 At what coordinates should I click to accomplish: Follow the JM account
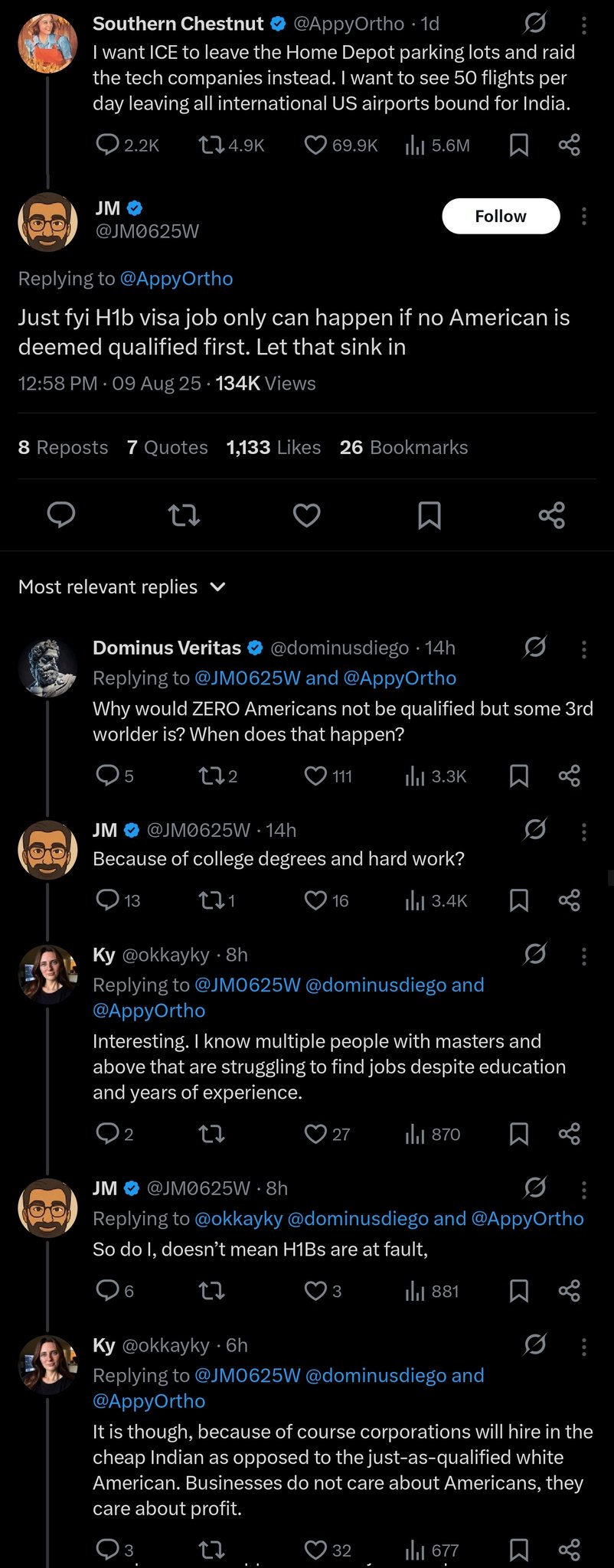point(501,217)
